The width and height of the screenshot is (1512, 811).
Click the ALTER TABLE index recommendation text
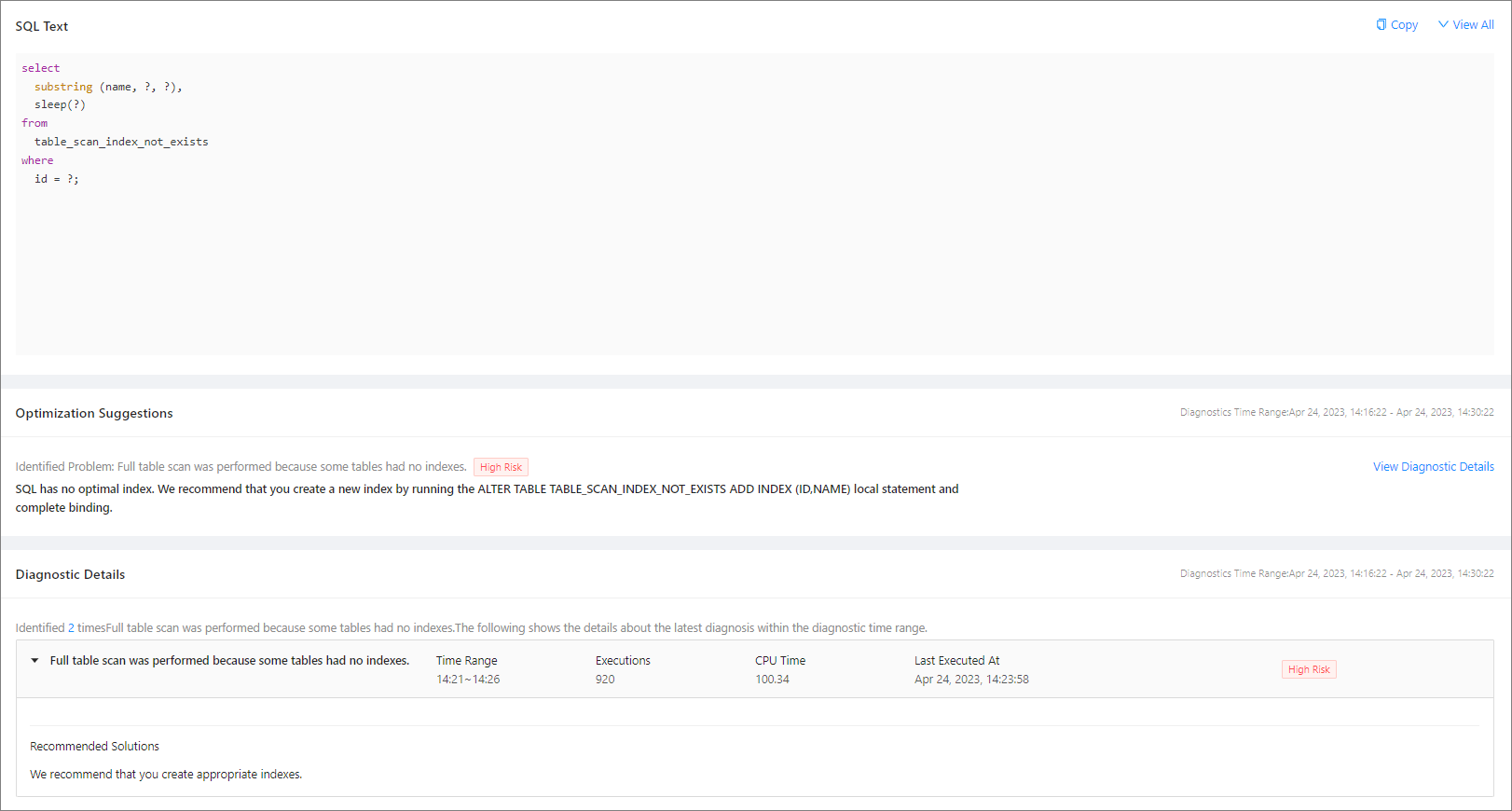pos(664,489)
